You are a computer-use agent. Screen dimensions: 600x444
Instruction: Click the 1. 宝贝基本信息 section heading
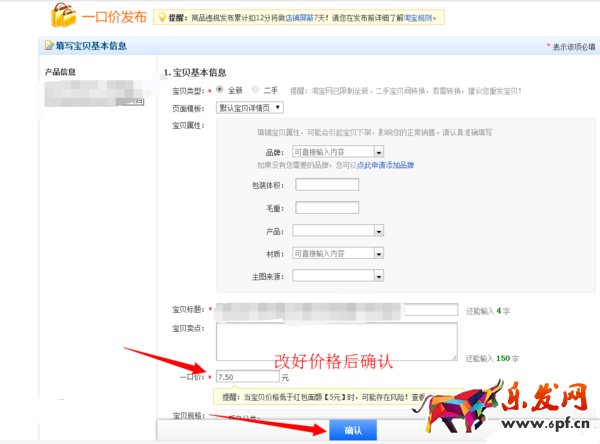[195, 72]
